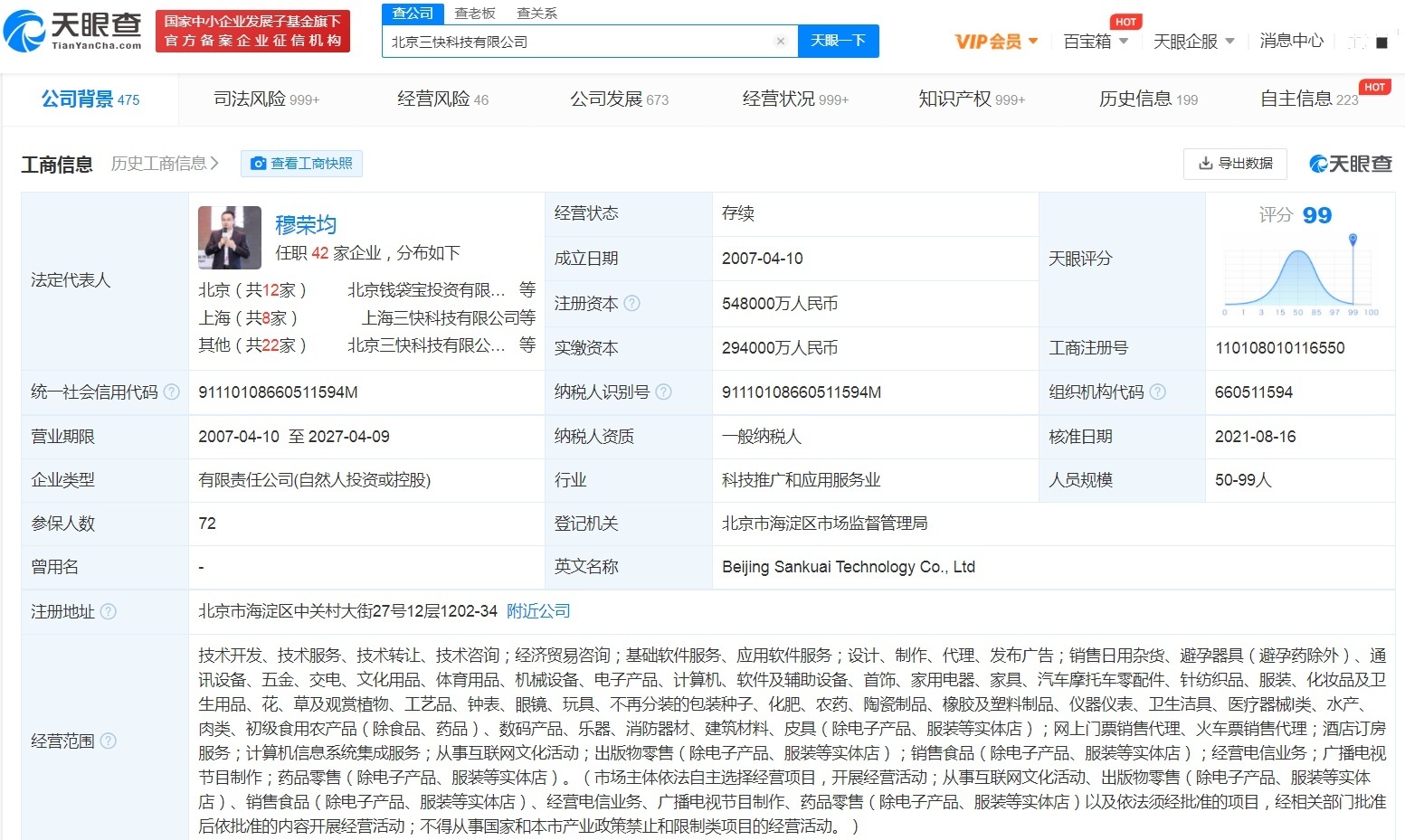Click approval date 2021-08-16
This screenshot has width=1405, height=840.
(x=1255, y=437)
